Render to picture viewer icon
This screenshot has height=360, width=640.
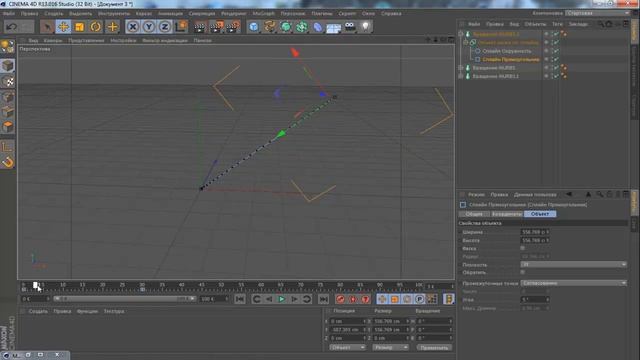pyautogui.click(x=216, y=27)
